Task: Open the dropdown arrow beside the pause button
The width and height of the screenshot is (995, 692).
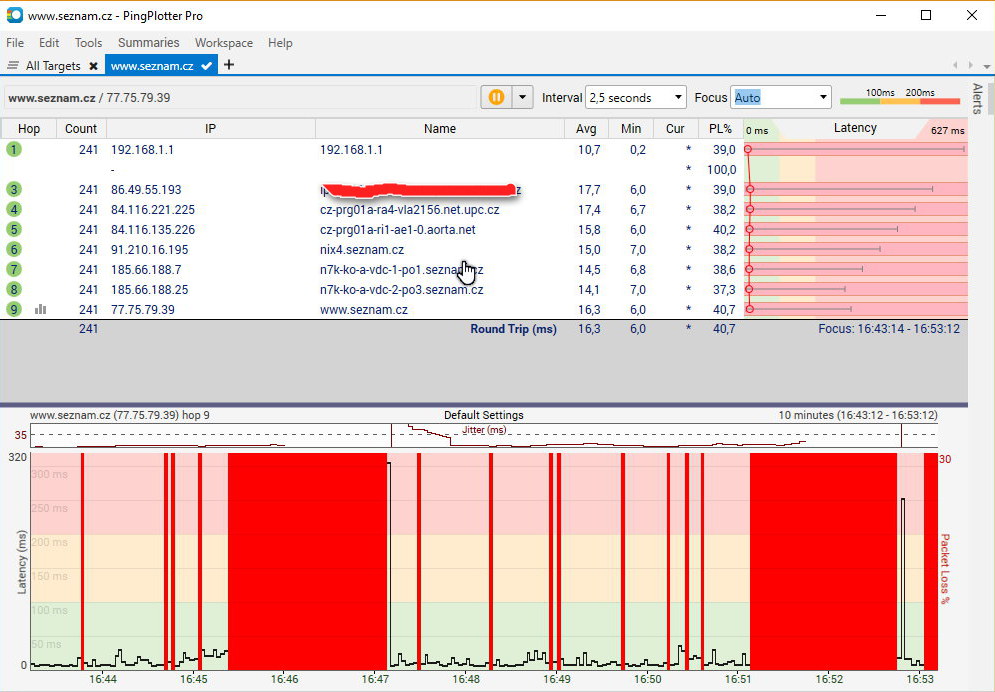Action: click(522, 97)
